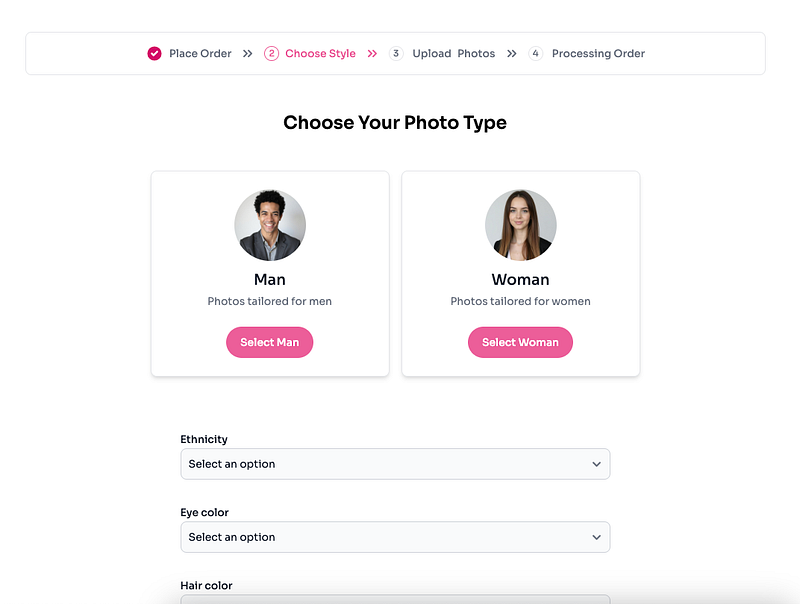Screen dimensions: 800x604
Task: Click the circled number 4 step icon
Action: pos(535,54)
